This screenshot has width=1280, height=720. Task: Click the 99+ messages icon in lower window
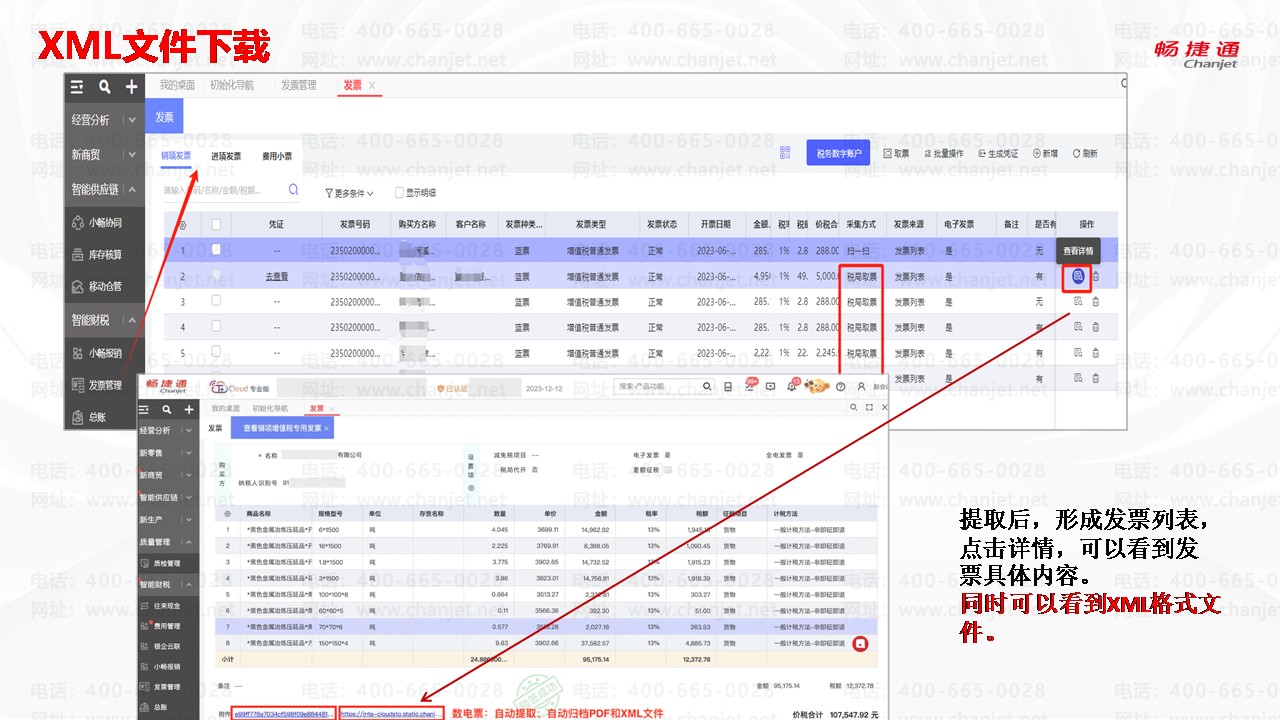click(750, 386)
